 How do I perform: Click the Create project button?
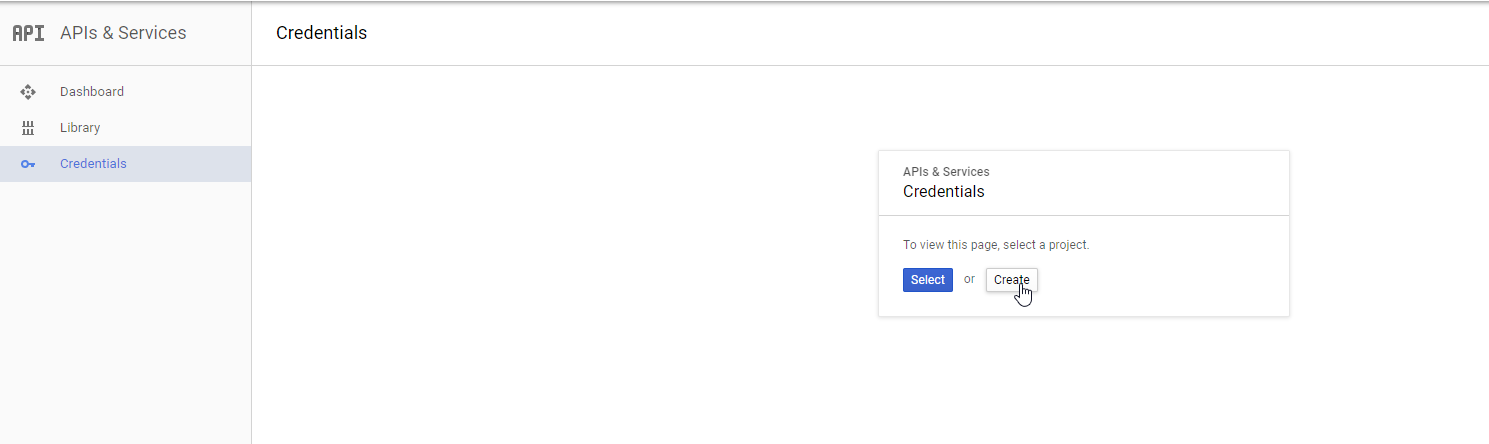1011,280
